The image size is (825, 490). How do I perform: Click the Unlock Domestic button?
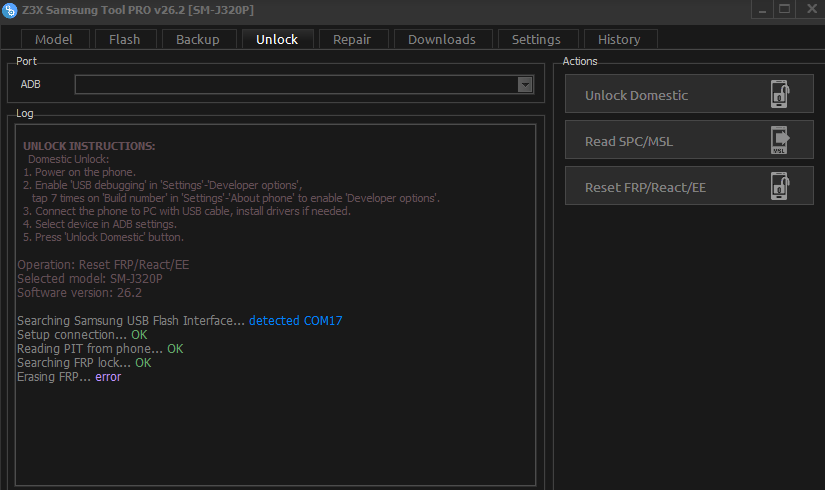689,94
